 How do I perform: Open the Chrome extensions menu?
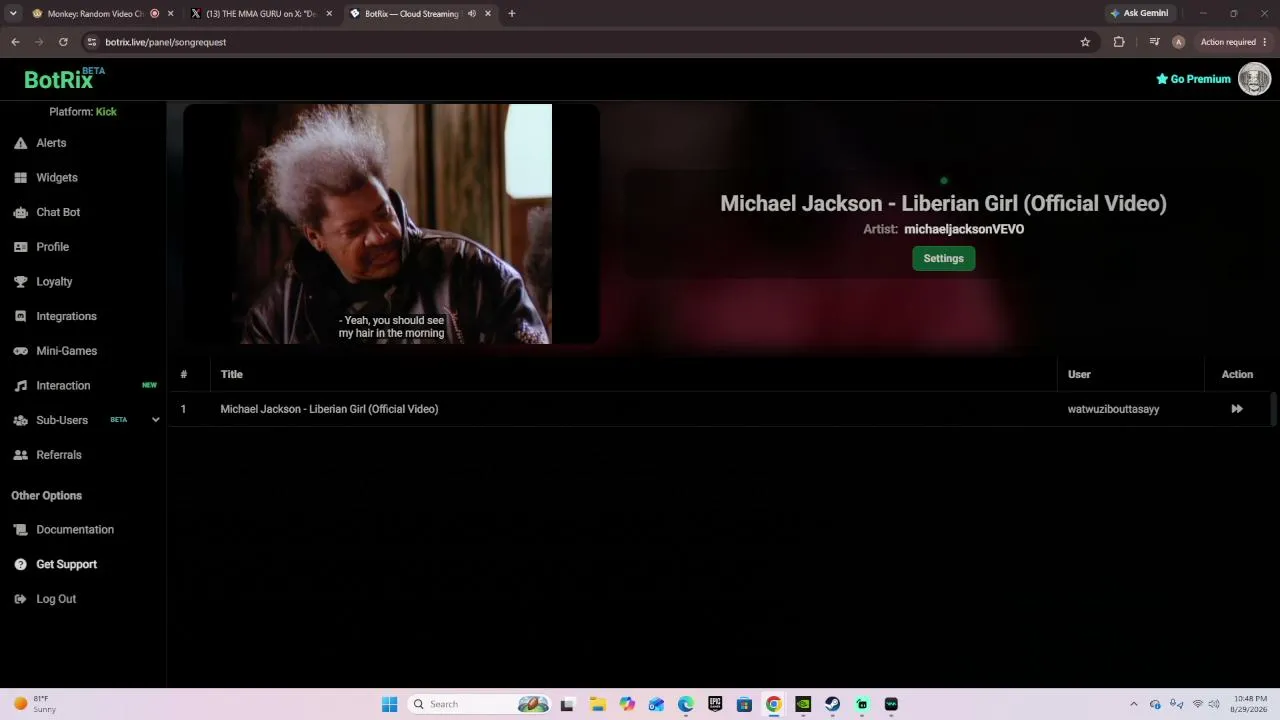click(x=1119, y=42)
